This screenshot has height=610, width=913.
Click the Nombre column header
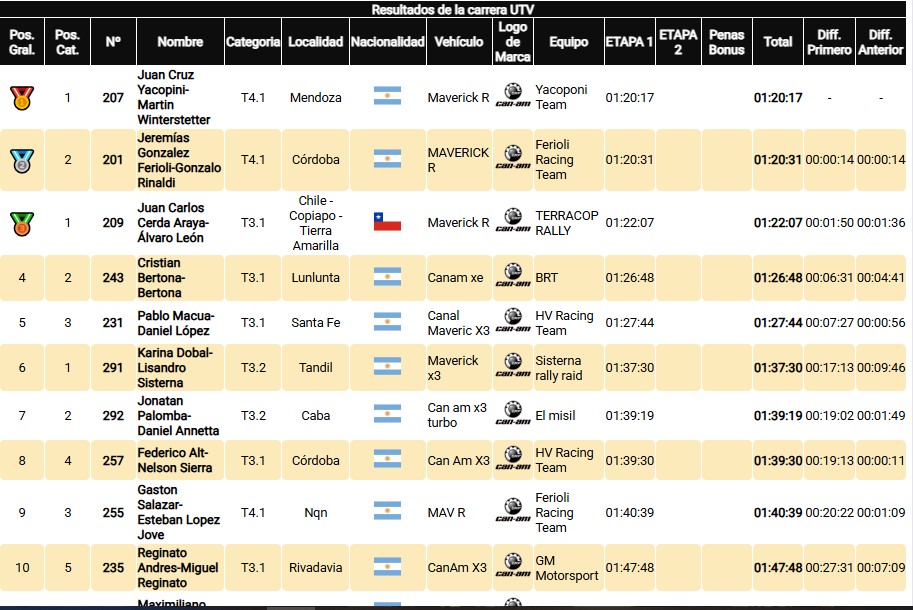coord(180,42)
